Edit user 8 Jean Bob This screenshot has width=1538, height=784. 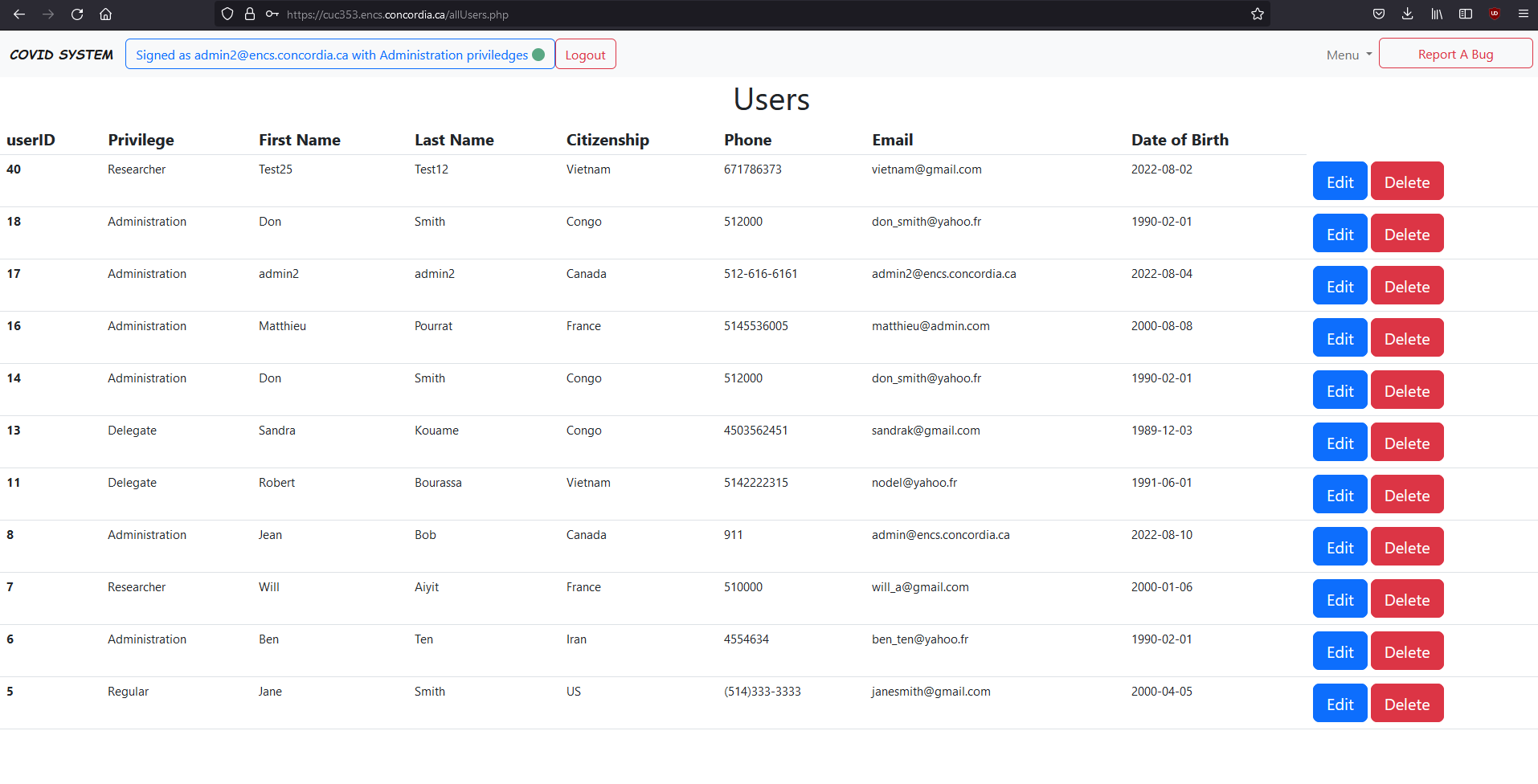pyautogui.click(x=1340, y=547)
